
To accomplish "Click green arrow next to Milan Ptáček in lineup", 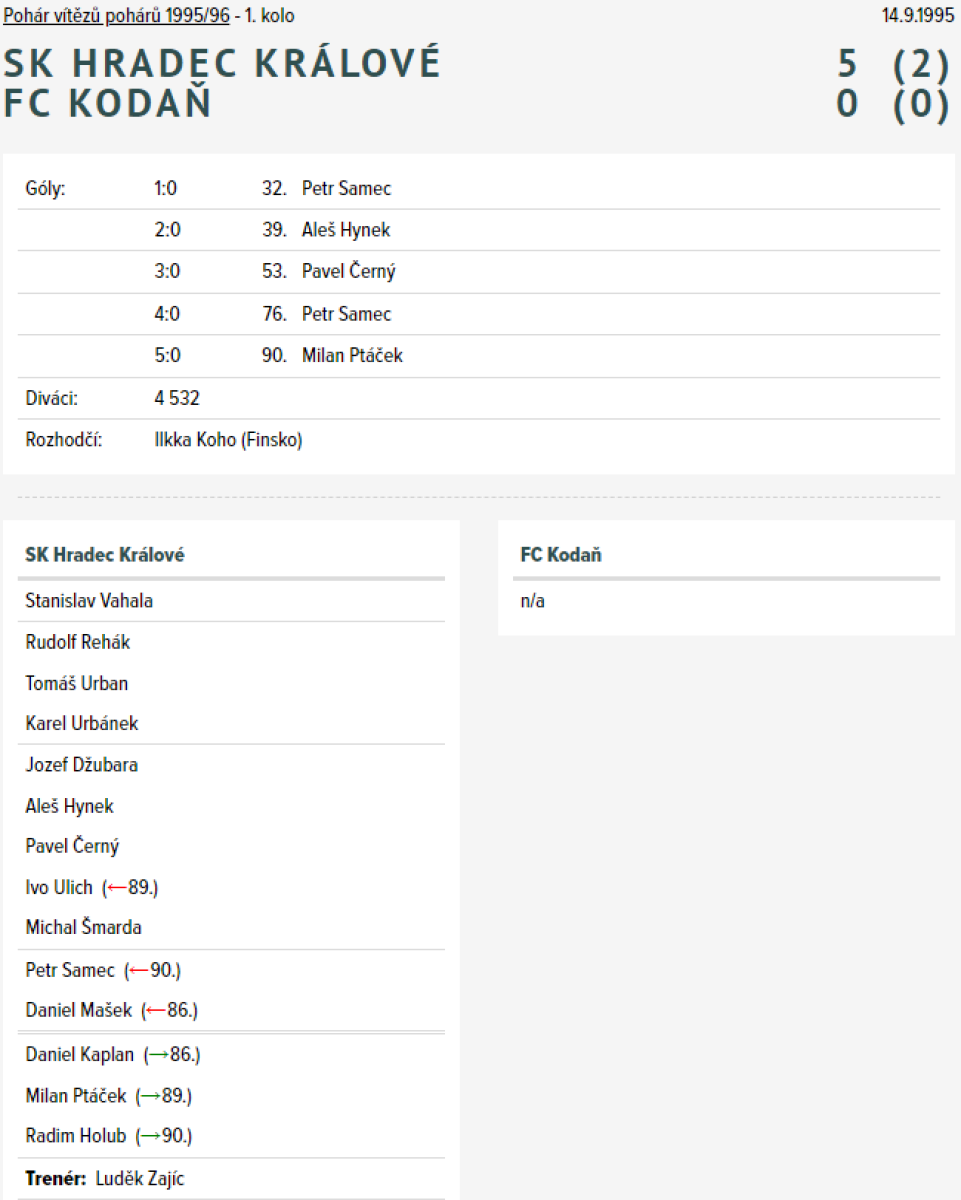I will tap(151, 1096).
